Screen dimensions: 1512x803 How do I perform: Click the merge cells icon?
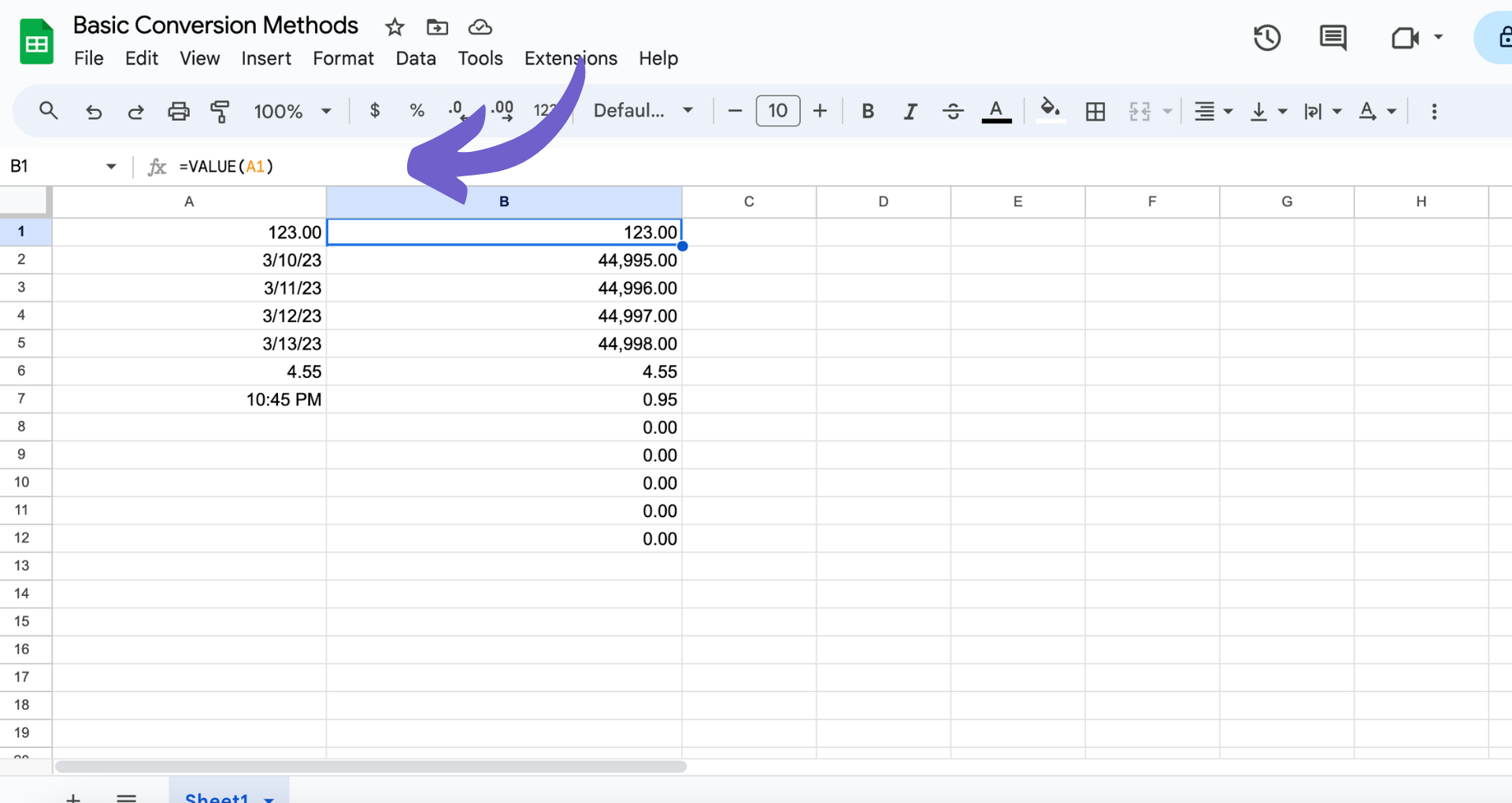coord(1140,111)
